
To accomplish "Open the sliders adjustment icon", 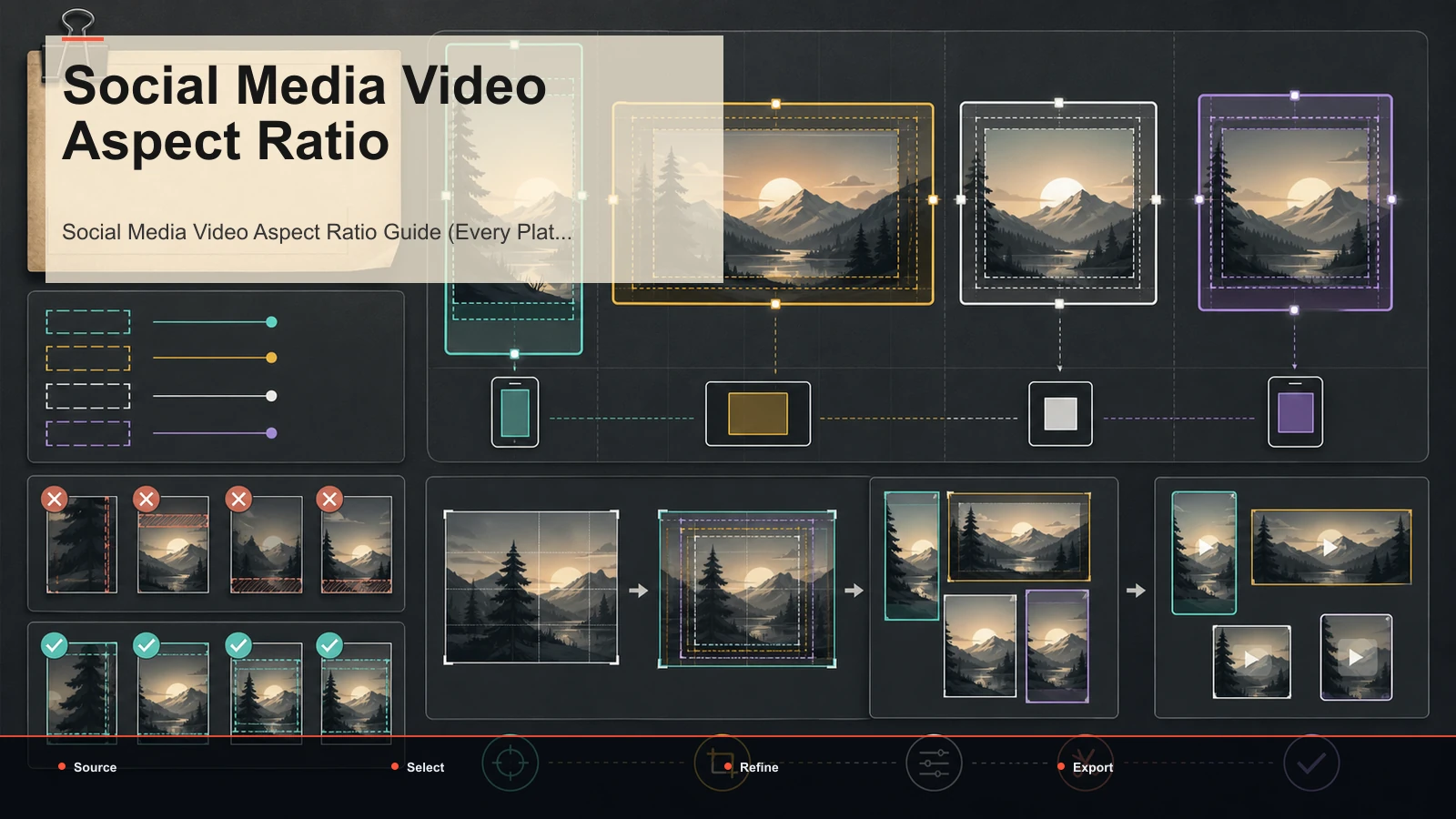I will coord(934,763).
